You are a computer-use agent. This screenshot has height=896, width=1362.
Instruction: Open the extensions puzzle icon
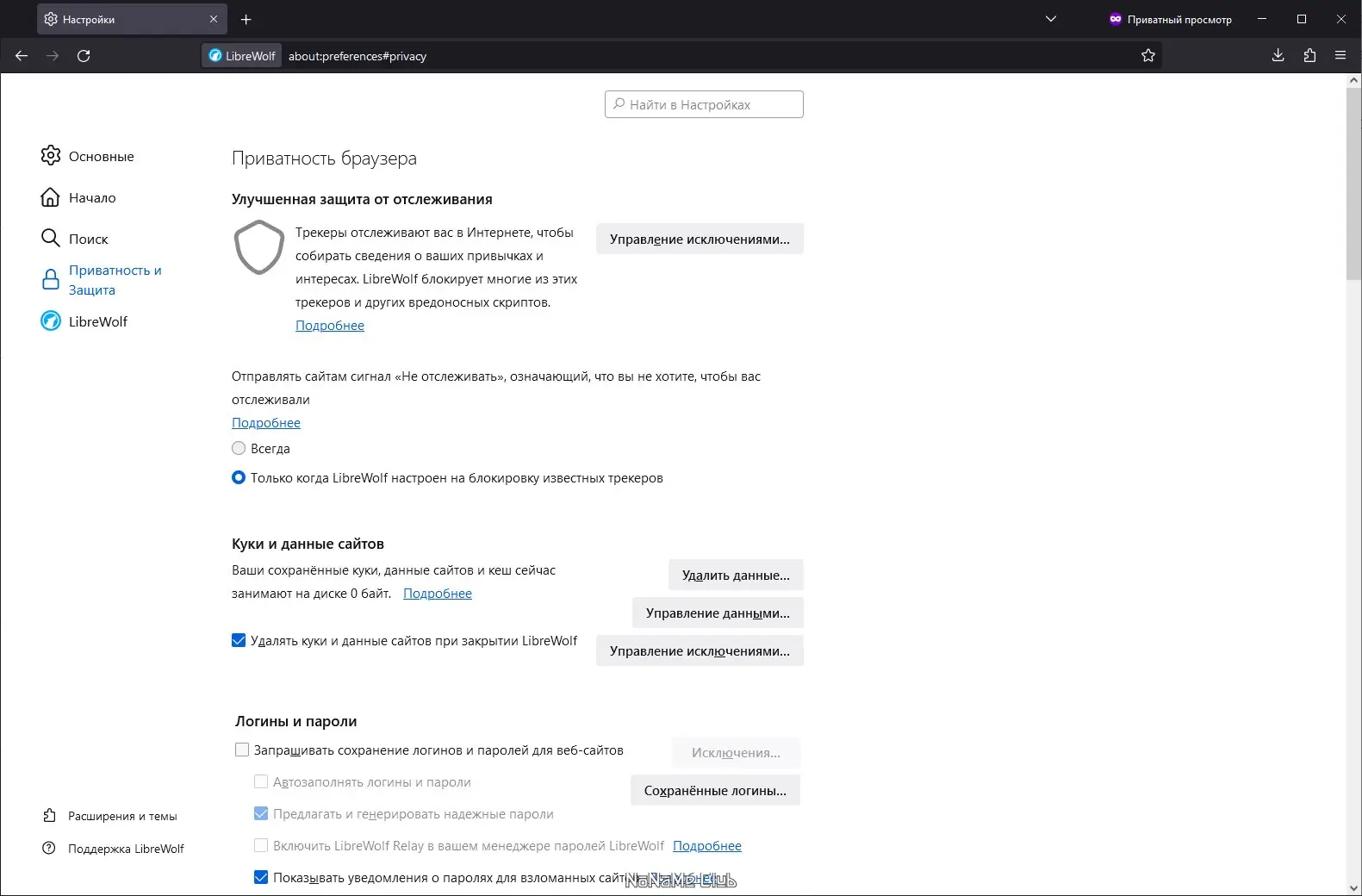(1309, 56)
